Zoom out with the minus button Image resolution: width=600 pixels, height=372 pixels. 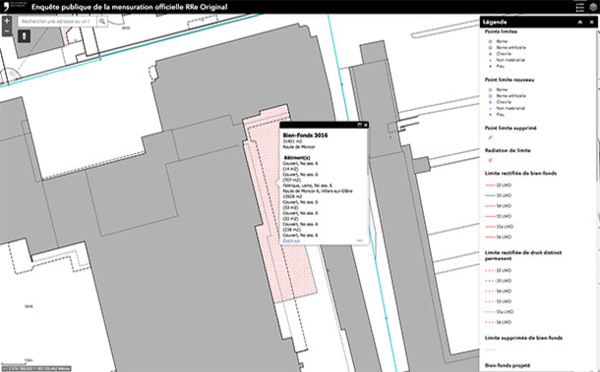click(7, 31)
